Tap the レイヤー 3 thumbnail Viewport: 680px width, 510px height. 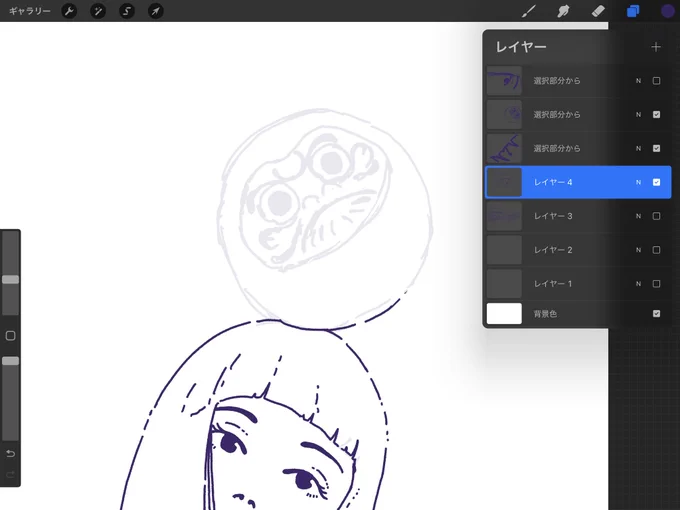[x=504, y=216]
